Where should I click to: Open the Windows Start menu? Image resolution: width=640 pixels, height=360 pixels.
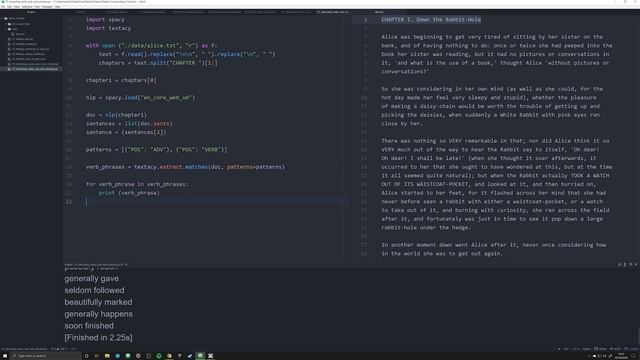point(5,356)
